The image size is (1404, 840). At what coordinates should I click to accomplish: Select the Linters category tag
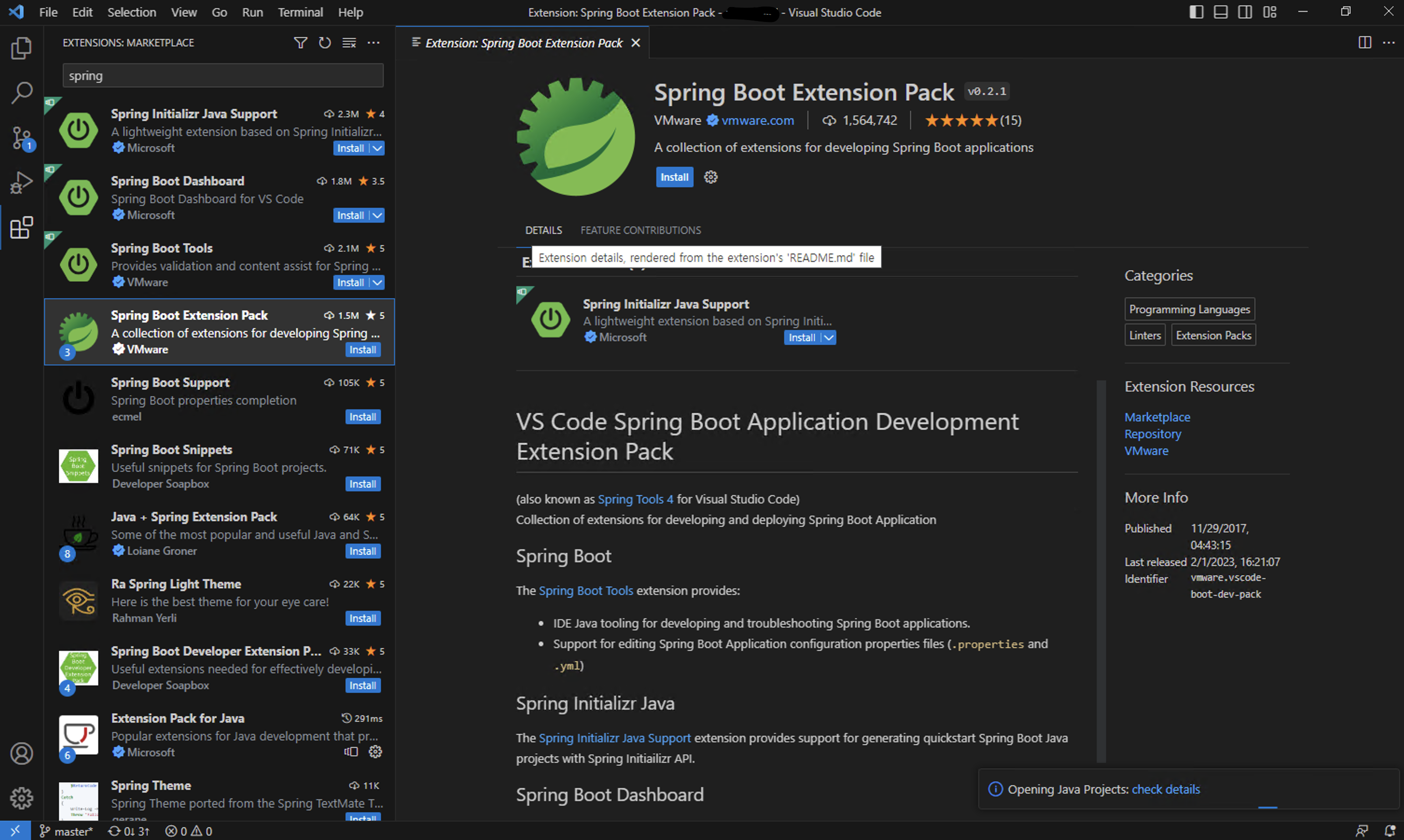[1144, 335]
